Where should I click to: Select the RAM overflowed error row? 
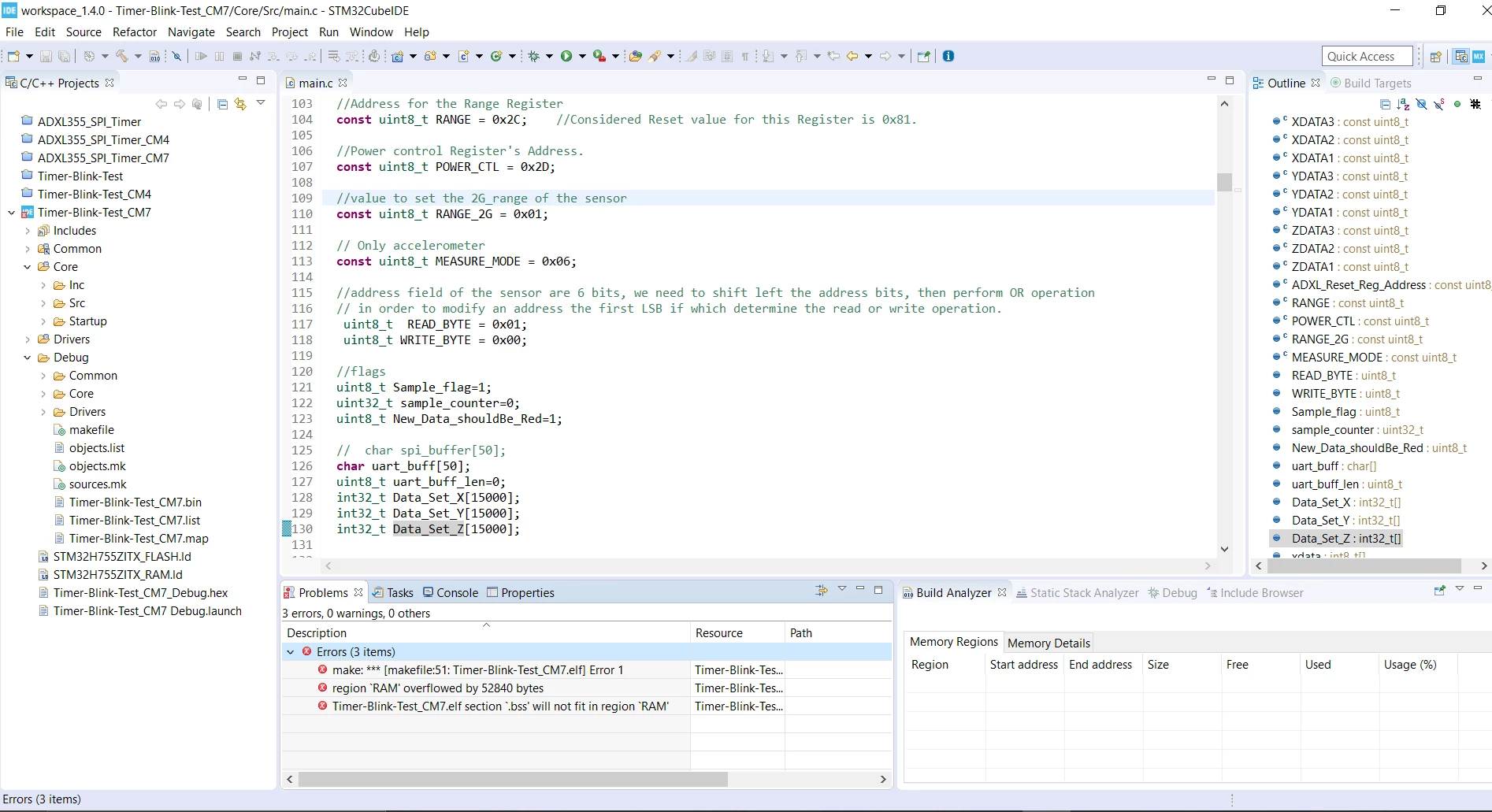pyautogui.click(x=587, y=688)
